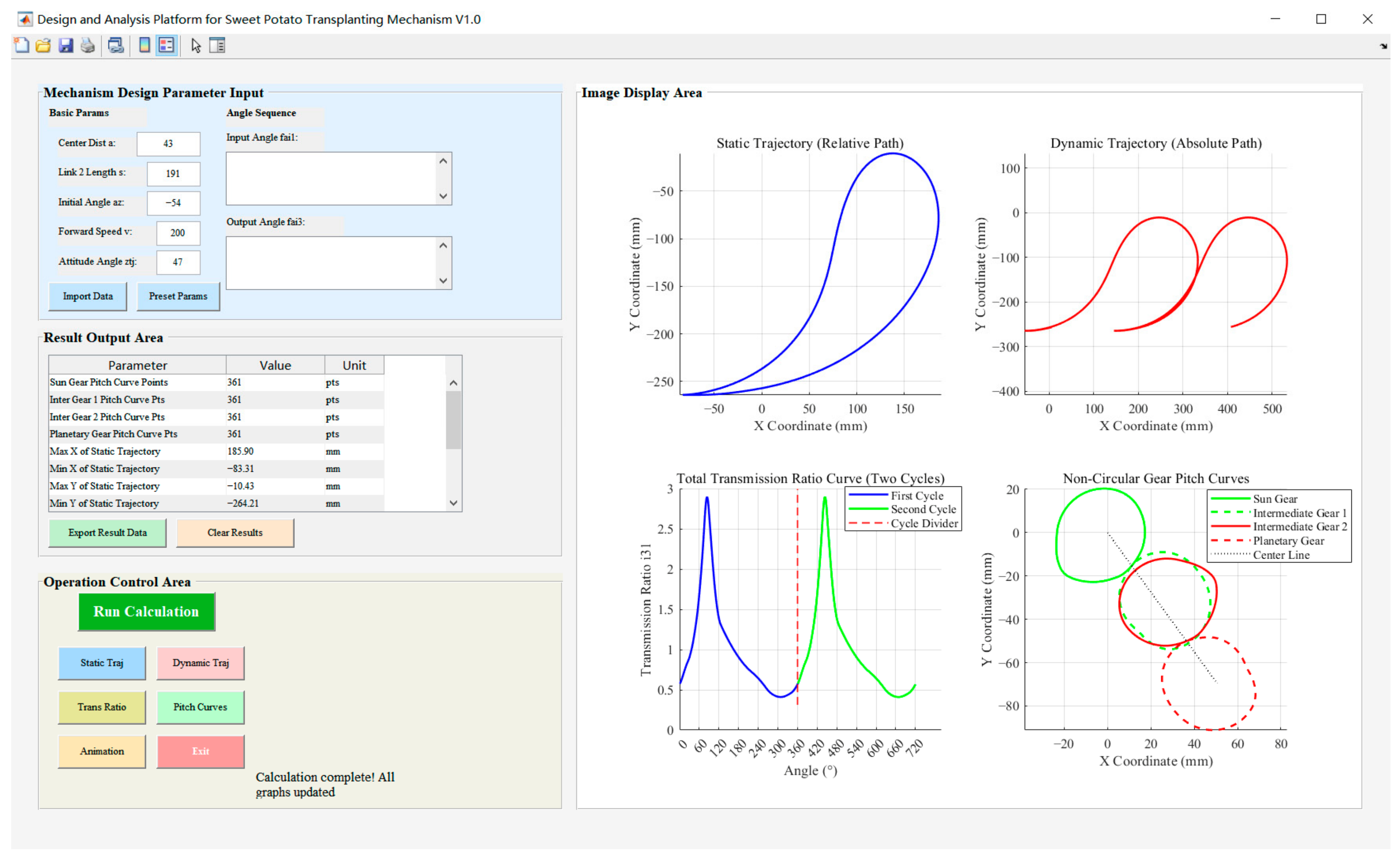
Task: Display the Pitch Curves plot
Action: (201, 707)
